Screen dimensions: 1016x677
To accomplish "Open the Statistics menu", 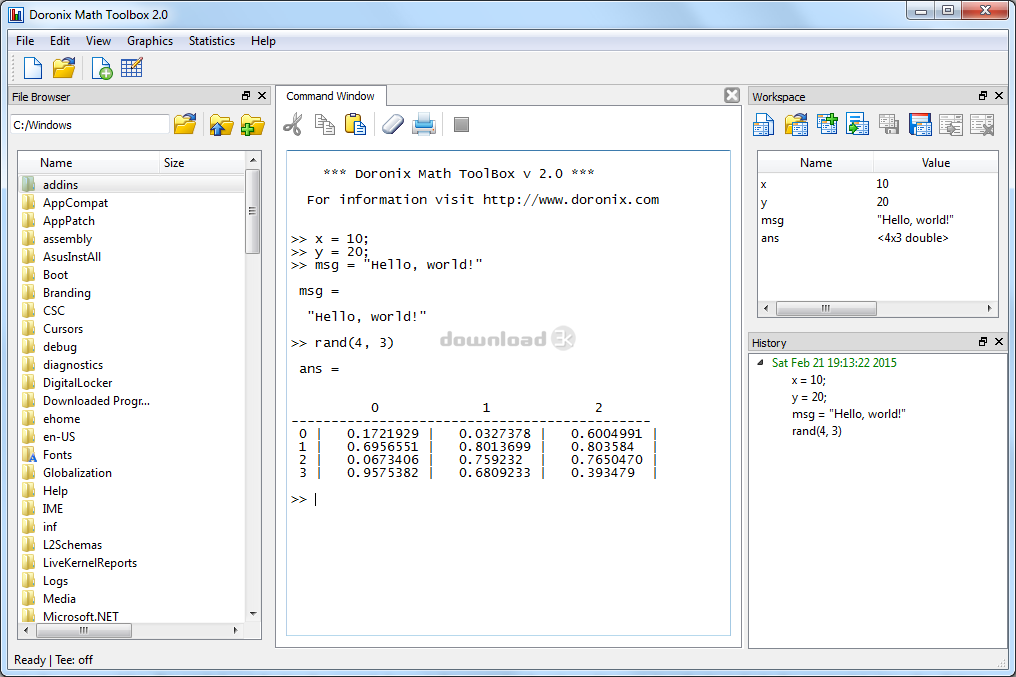I will 212,41.
